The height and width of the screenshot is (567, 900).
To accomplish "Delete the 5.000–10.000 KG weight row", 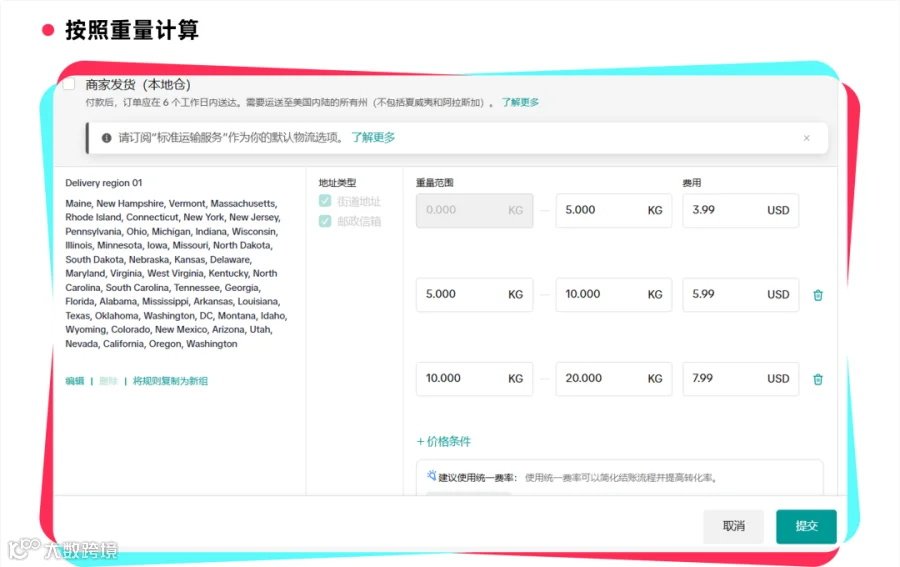I will pos(818,295).
